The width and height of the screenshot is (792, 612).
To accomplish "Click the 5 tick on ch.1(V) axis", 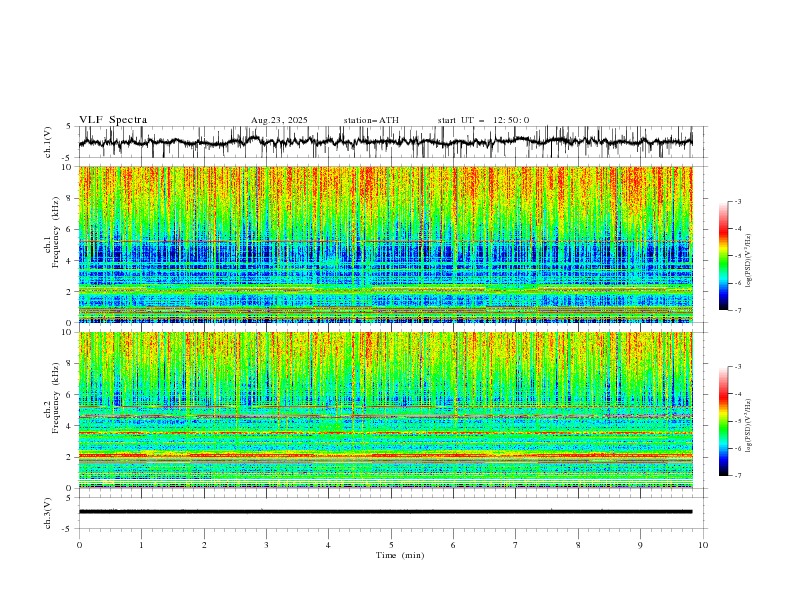I will [68, 127].
